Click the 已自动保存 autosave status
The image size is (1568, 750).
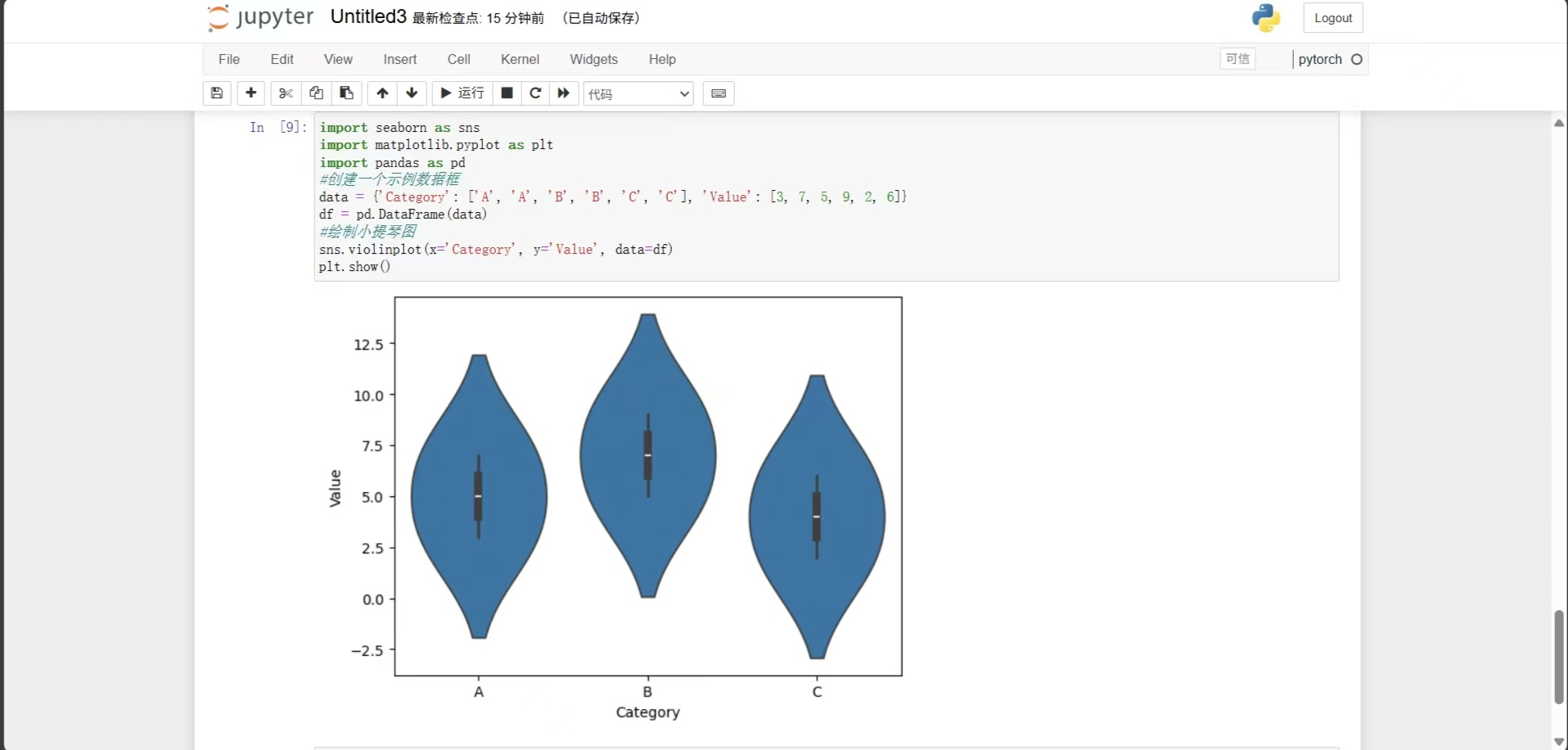pyautogui.click(x=601, y=18)
